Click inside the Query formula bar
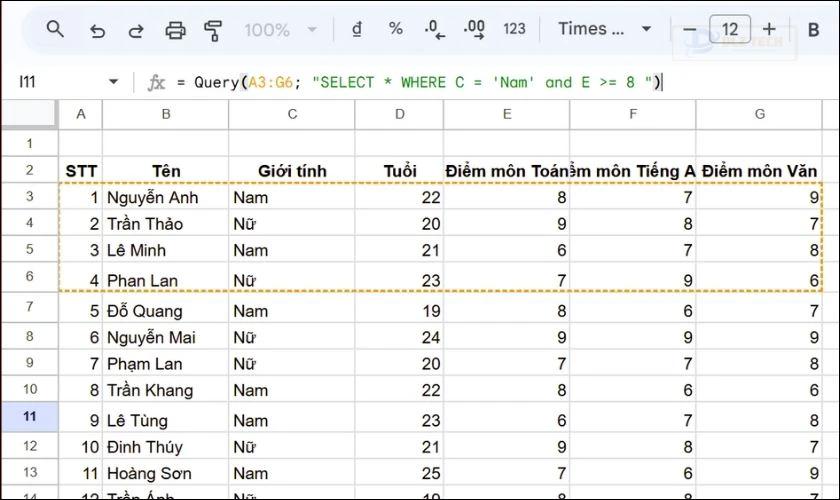This screenshot has height=500, width=840. pos(482,83)
